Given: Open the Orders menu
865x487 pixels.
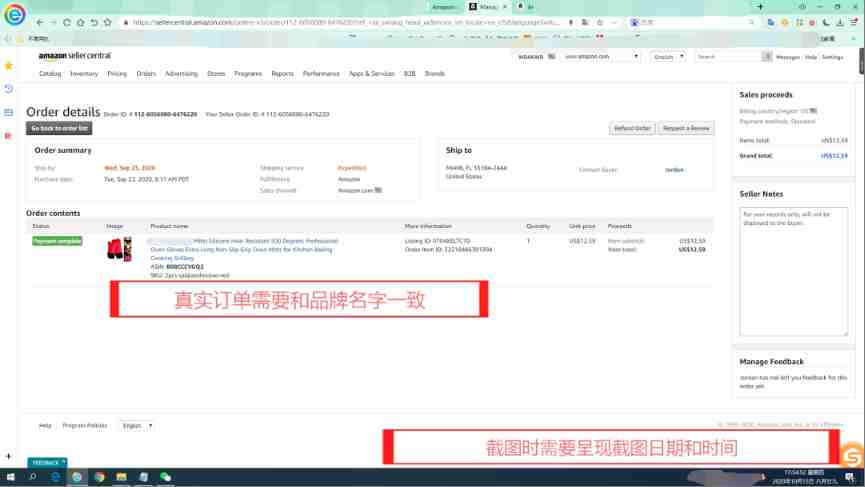Looking at the screenshot, I should (x=146, y=73).
